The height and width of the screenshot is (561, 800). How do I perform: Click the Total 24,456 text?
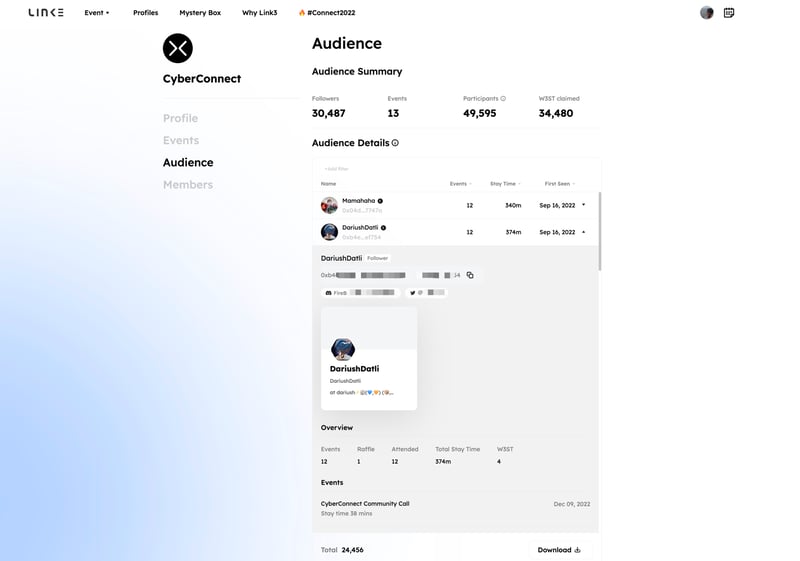[x=342, y=550]
